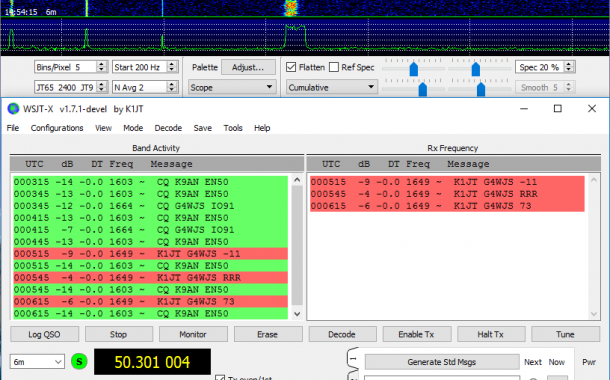Increase N Avg value

tap(172, 84)
